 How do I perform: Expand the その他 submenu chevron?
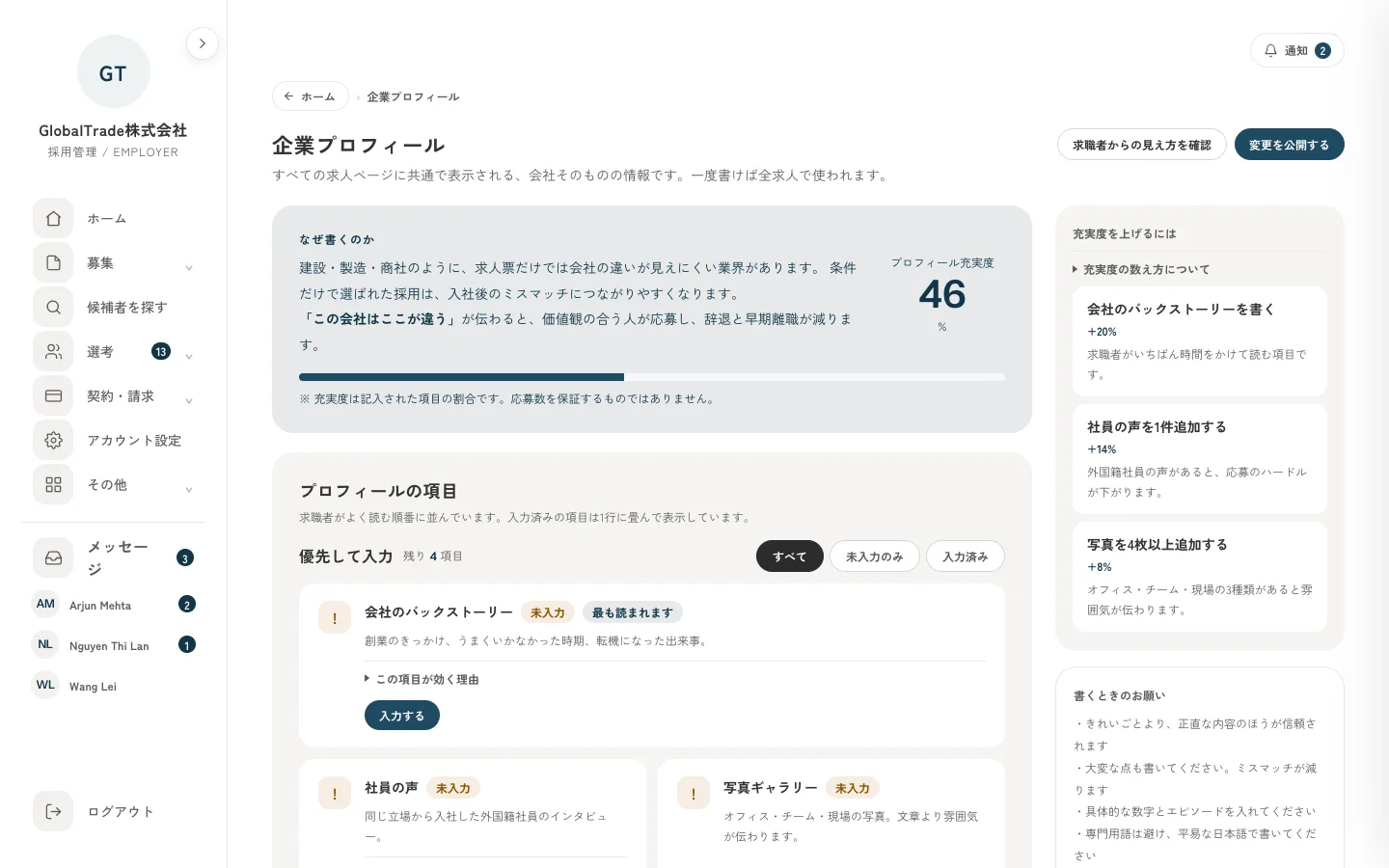point(189,489)
